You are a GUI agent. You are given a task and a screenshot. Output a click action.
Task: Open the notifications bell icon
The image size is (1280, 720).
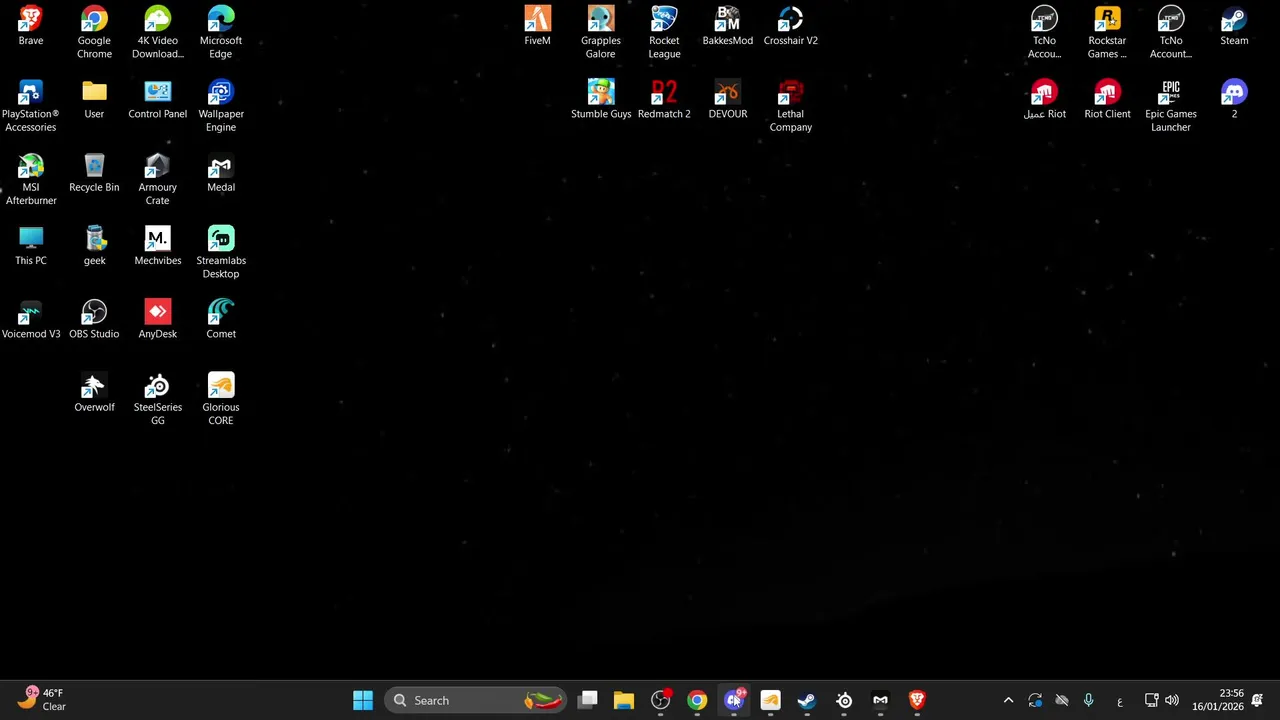pos(1257,700)
